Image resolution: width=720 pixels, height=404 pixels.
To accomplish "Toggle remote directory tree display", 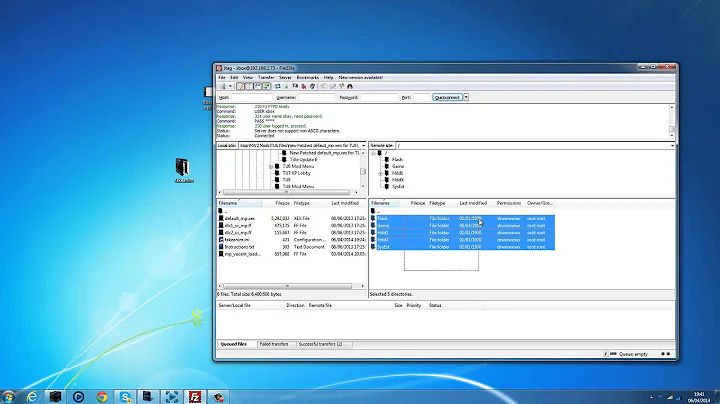I will [258, 86].
